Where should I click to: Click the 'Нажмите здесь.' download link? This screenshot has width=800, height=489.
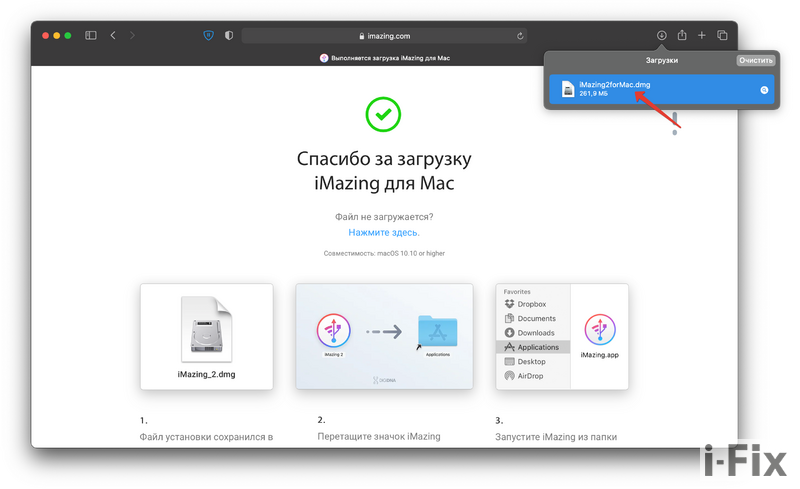click(x=384, y=232)
